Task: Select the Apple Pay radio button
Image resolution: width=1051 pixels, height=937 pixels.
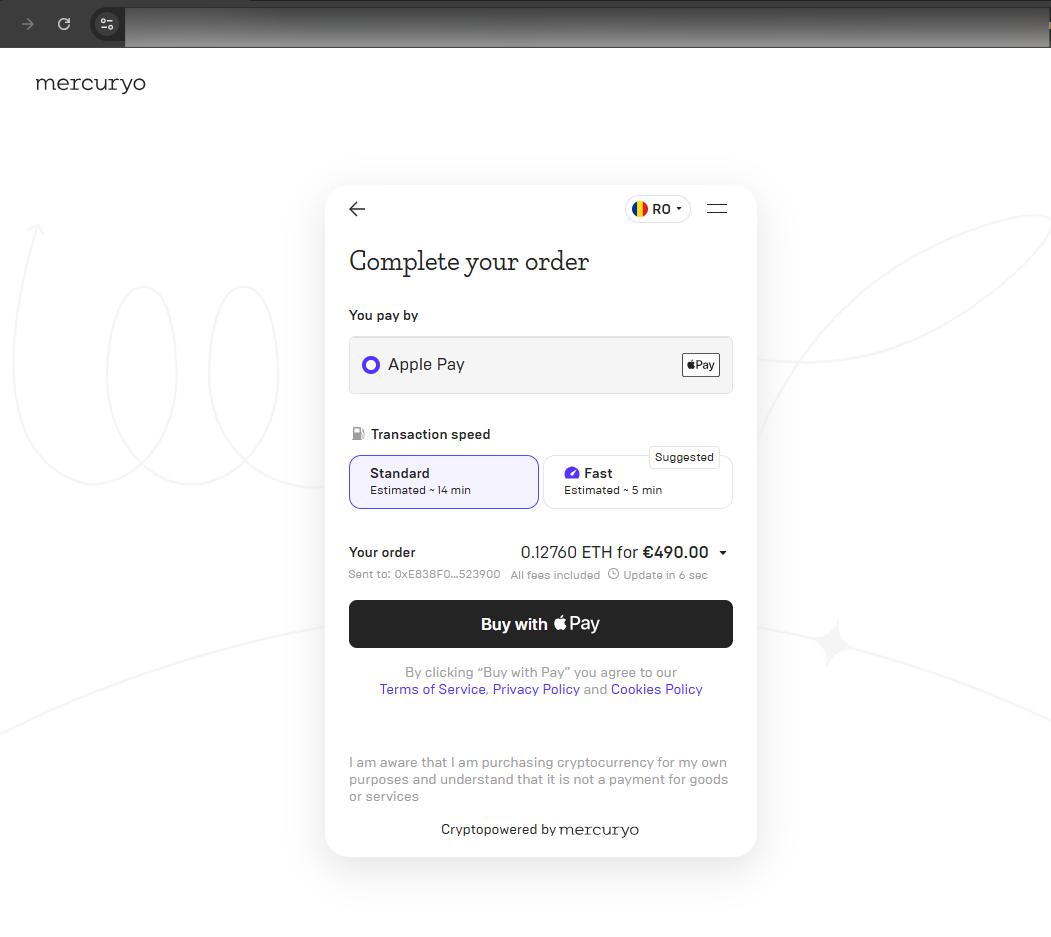Action: tap(371, 365)
